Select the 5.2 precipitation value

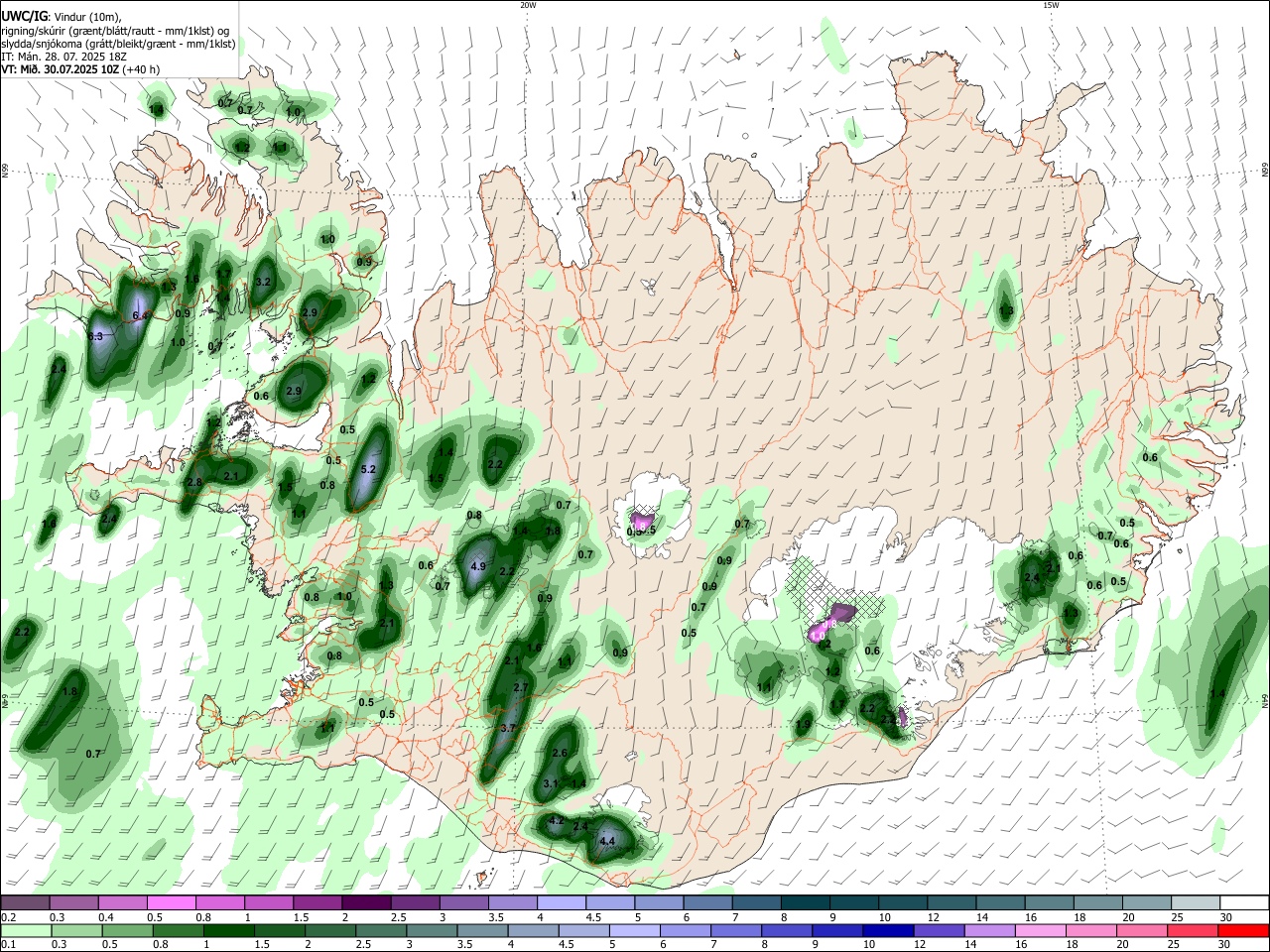click(369, 469)
